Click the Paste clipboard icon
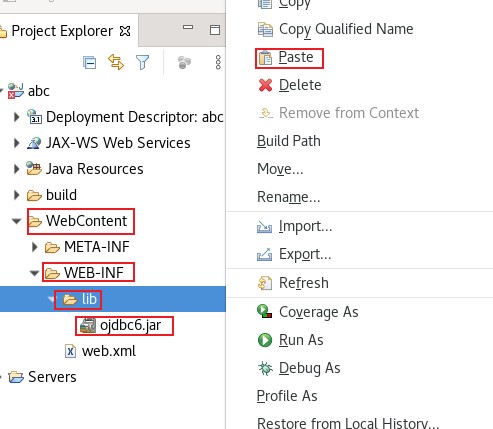 click(265, 58)
